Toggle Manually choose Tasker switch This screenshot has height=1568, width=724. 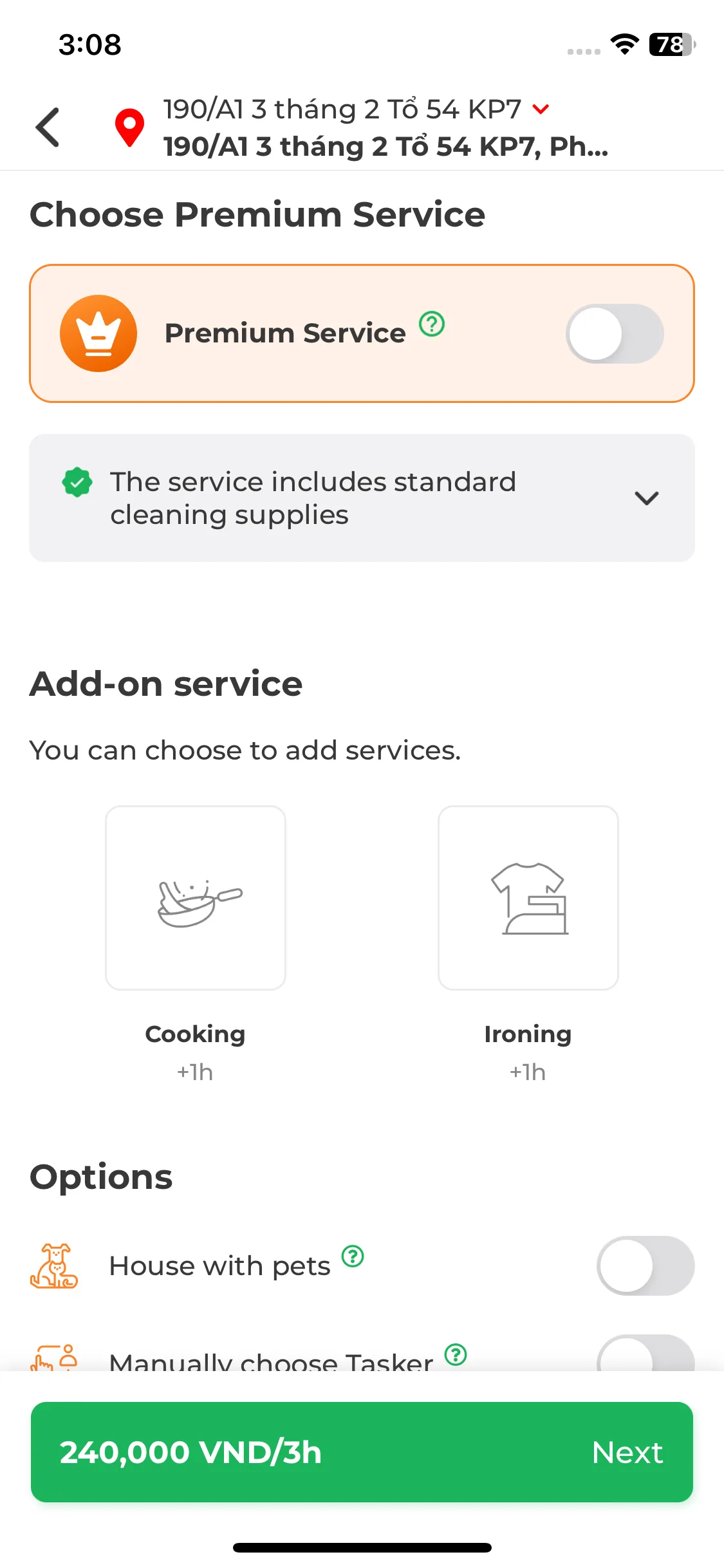point(645,1353)
